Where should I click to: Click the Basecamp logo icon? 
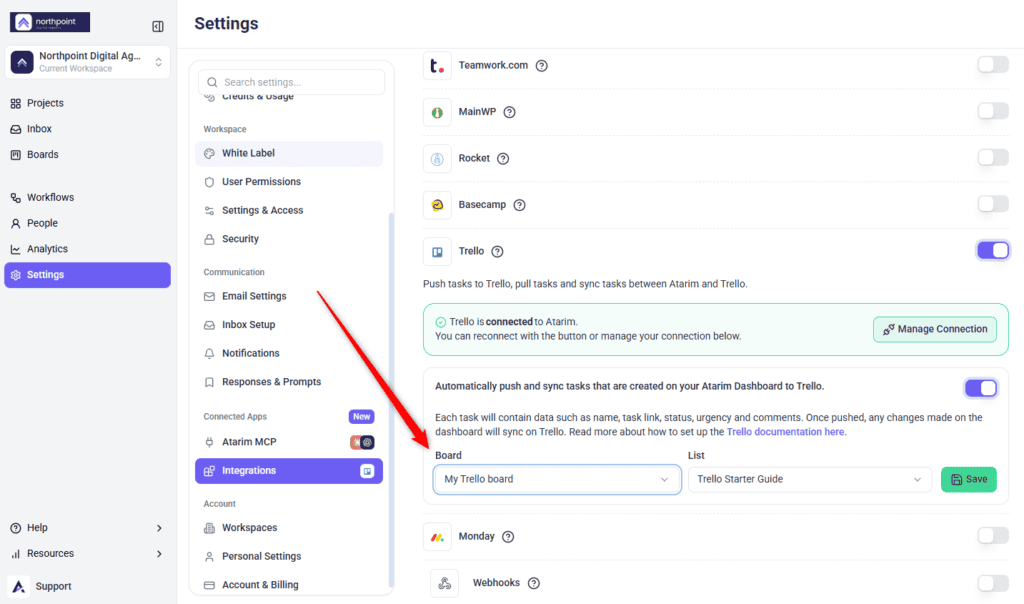pyautogui.click(x=437, y=205)
